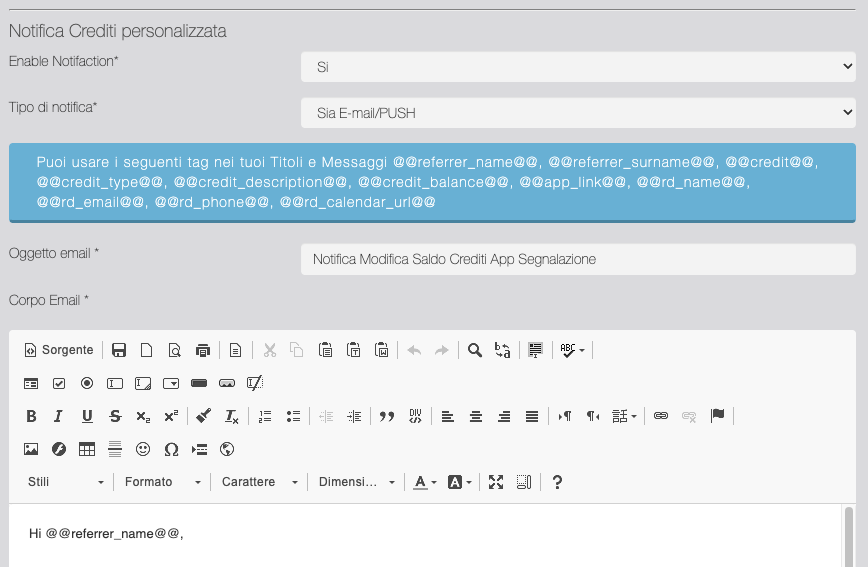Insert a checkbox form element
The height and width of the screenshot is (567, 868).
[x=59, y=383]
